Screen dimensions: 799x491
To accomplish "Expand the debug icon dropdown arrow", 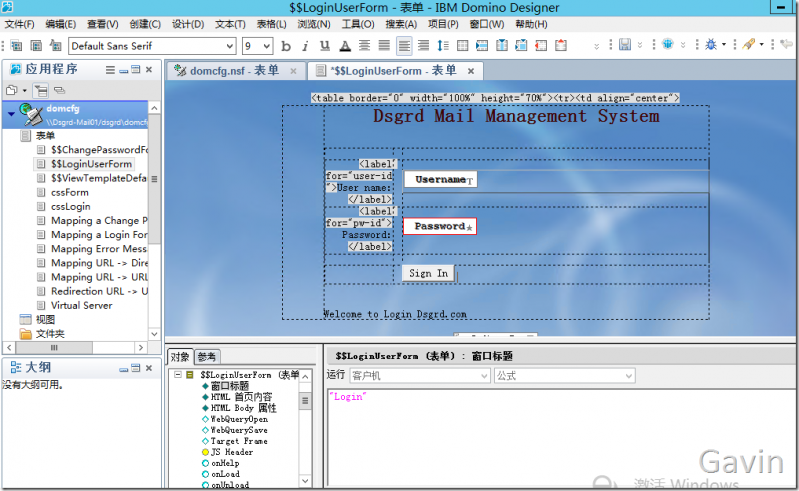I will point(723,45).
